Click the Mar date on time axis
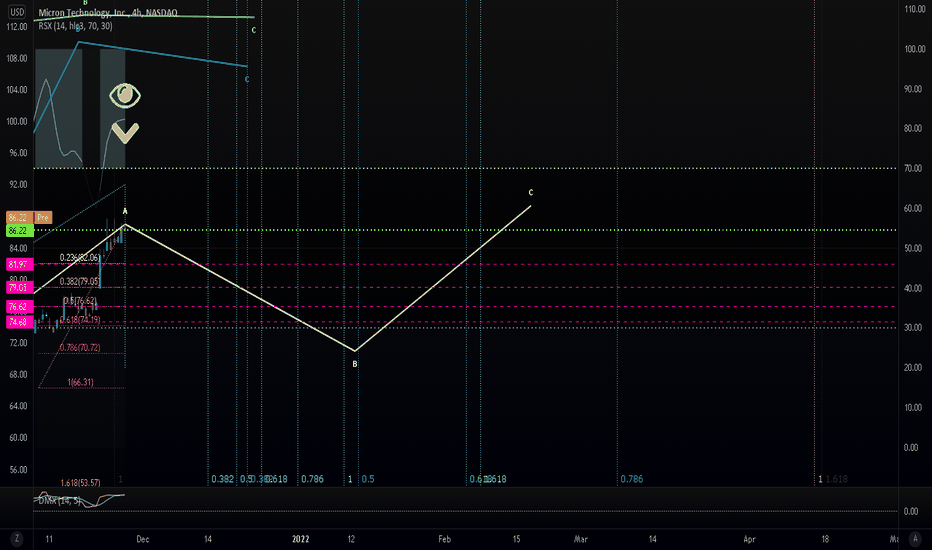Image resolution: width=932 pixels, height=550 pixels. click(x=581, y=539)
